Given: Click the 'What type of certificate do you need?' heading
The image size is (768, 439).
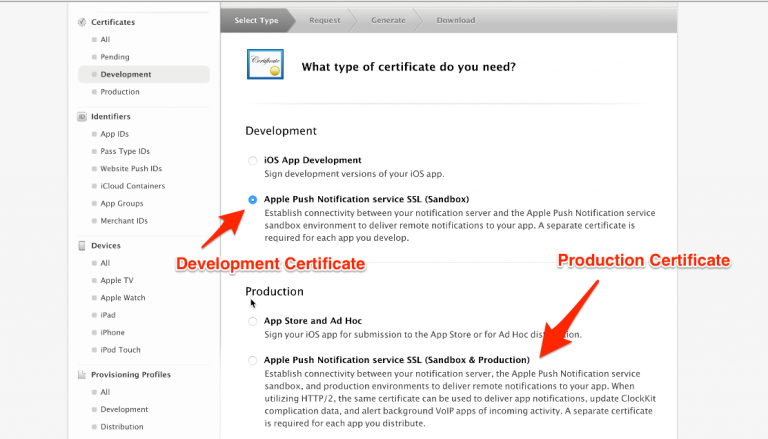Looking at the screenshot, I should point(408,67).
